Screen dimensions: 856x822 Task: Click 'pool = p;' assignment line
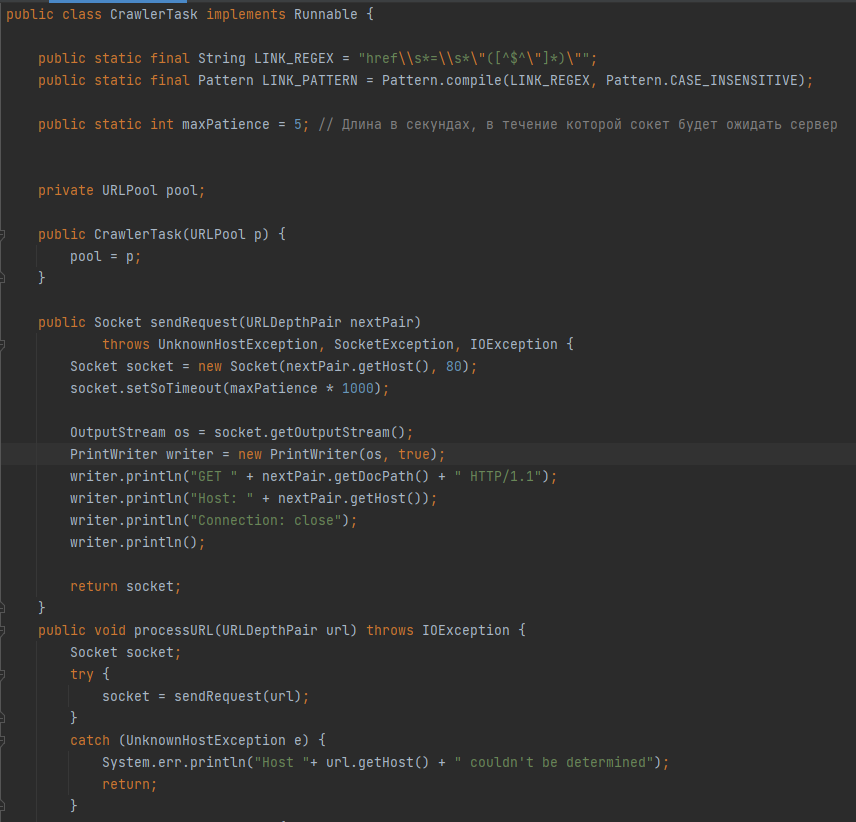105,257
